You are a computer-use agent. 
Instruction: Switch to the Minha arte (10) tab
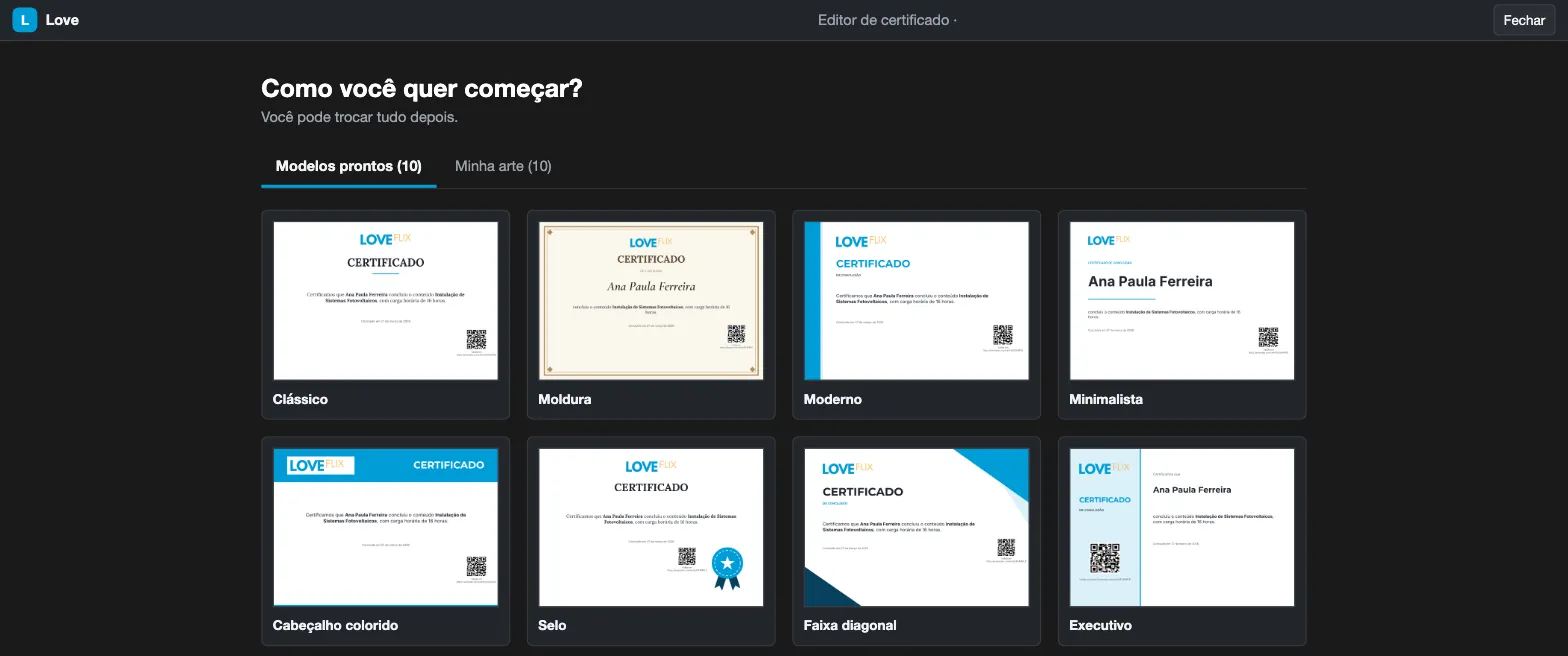(x=503, y=166)
